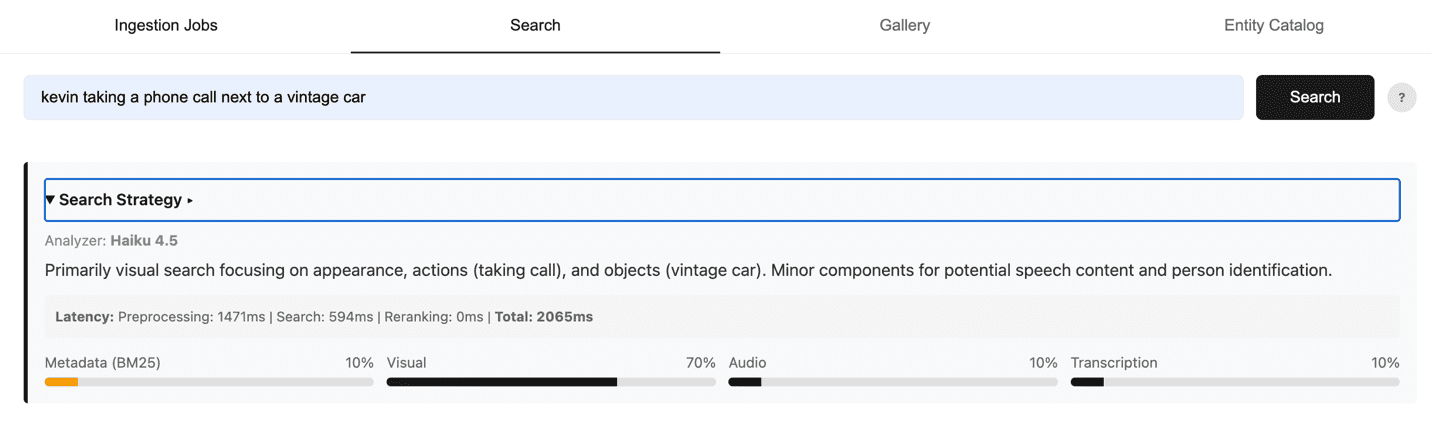This screenshot has width=1431, height=428.
Task: Click the Transcription weight progress bar
Action: pos(1234,382)
